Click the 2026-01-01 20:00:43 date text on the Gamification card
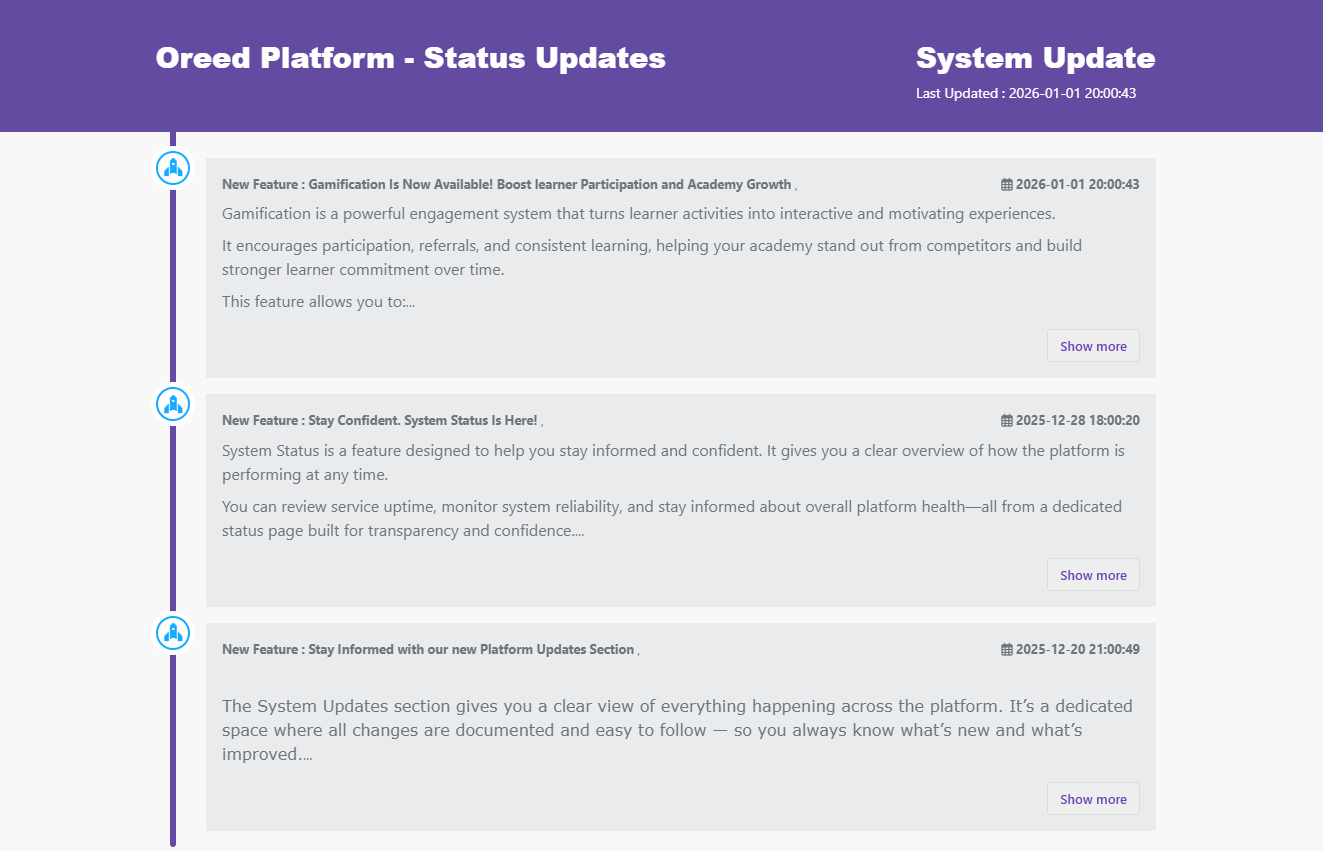The width and height of the screenshot is (1323, 851). (1077, 185)
